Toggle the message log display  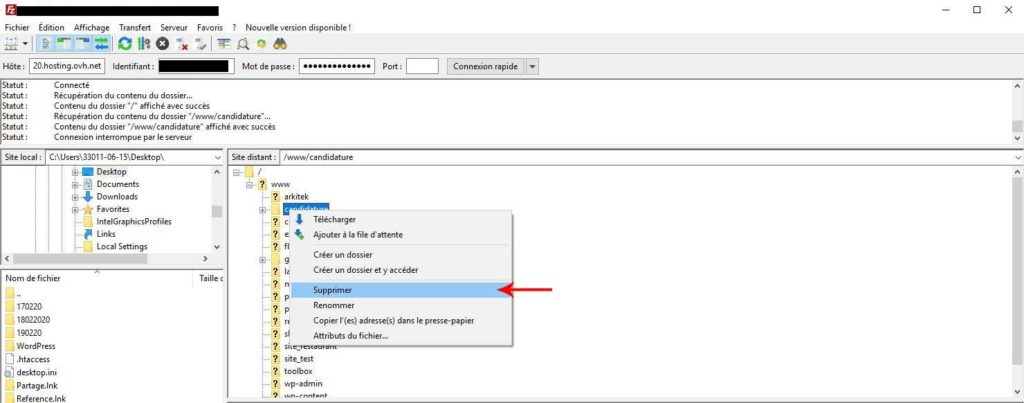coord(46,43)
